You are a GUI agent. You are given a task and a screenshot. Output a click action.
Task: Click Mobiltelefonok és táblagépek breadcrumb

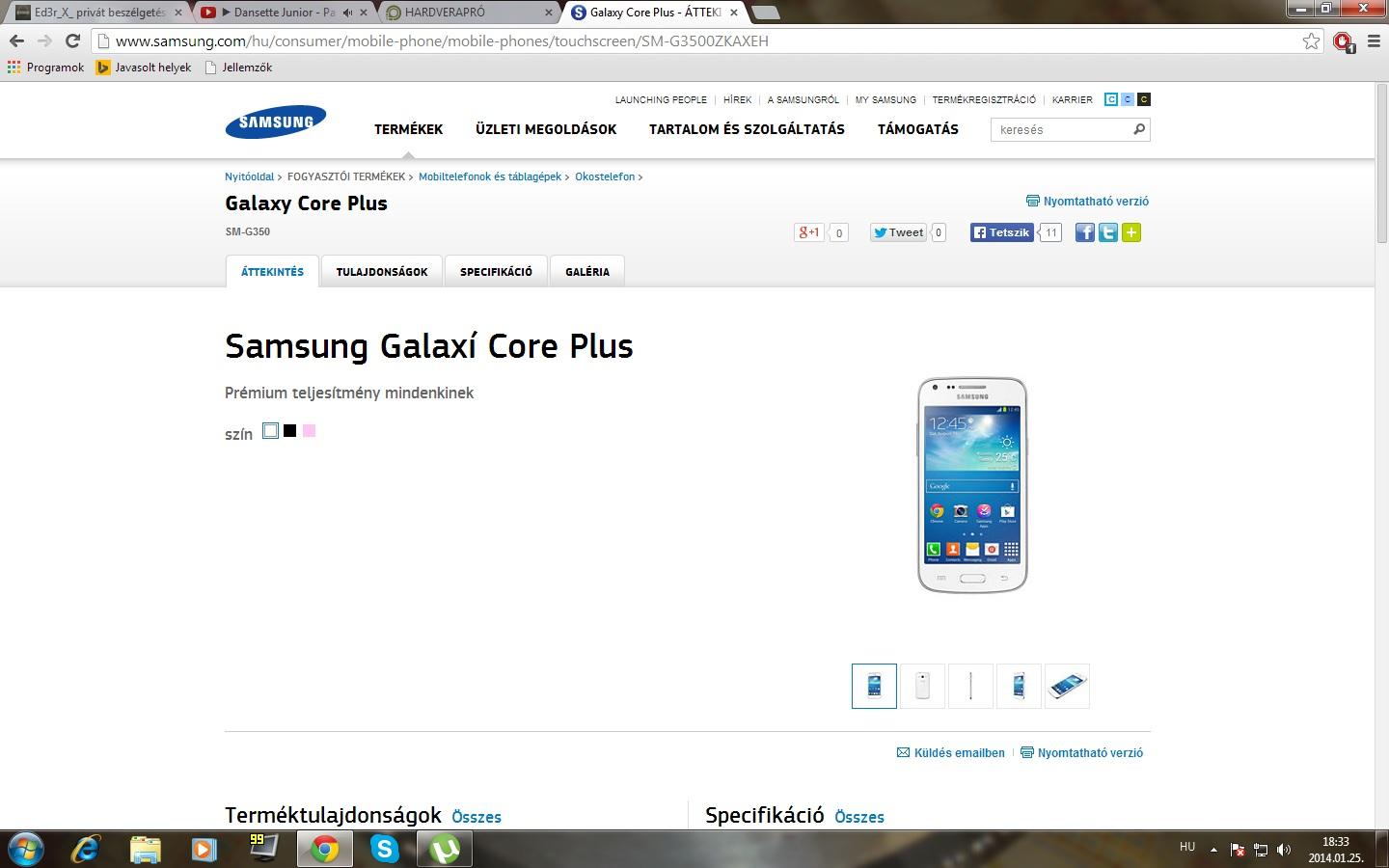pos(490,177)
